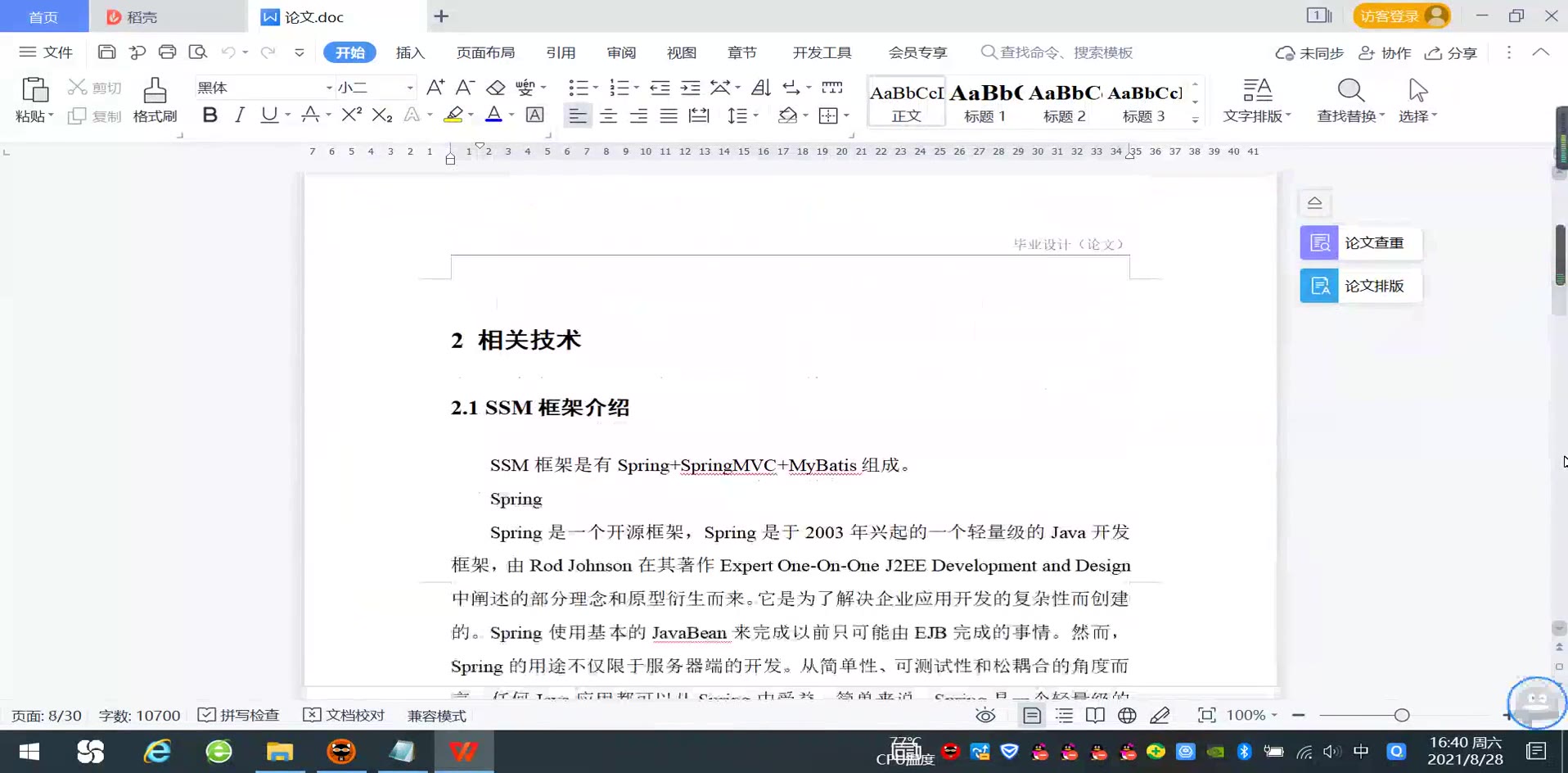Toggle eye protection mode icon

coord(985,716)
